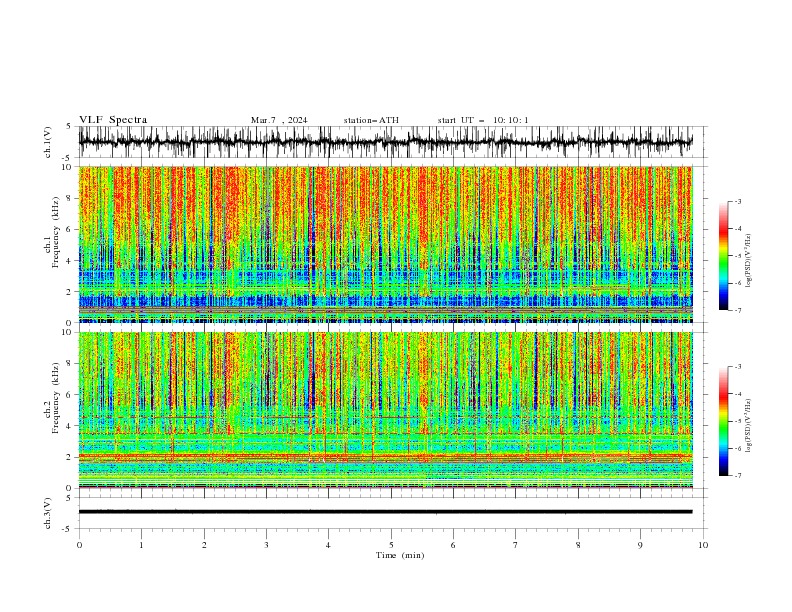
Task: Click the '-3' label on upper colorbar
Action: point(737,201)
